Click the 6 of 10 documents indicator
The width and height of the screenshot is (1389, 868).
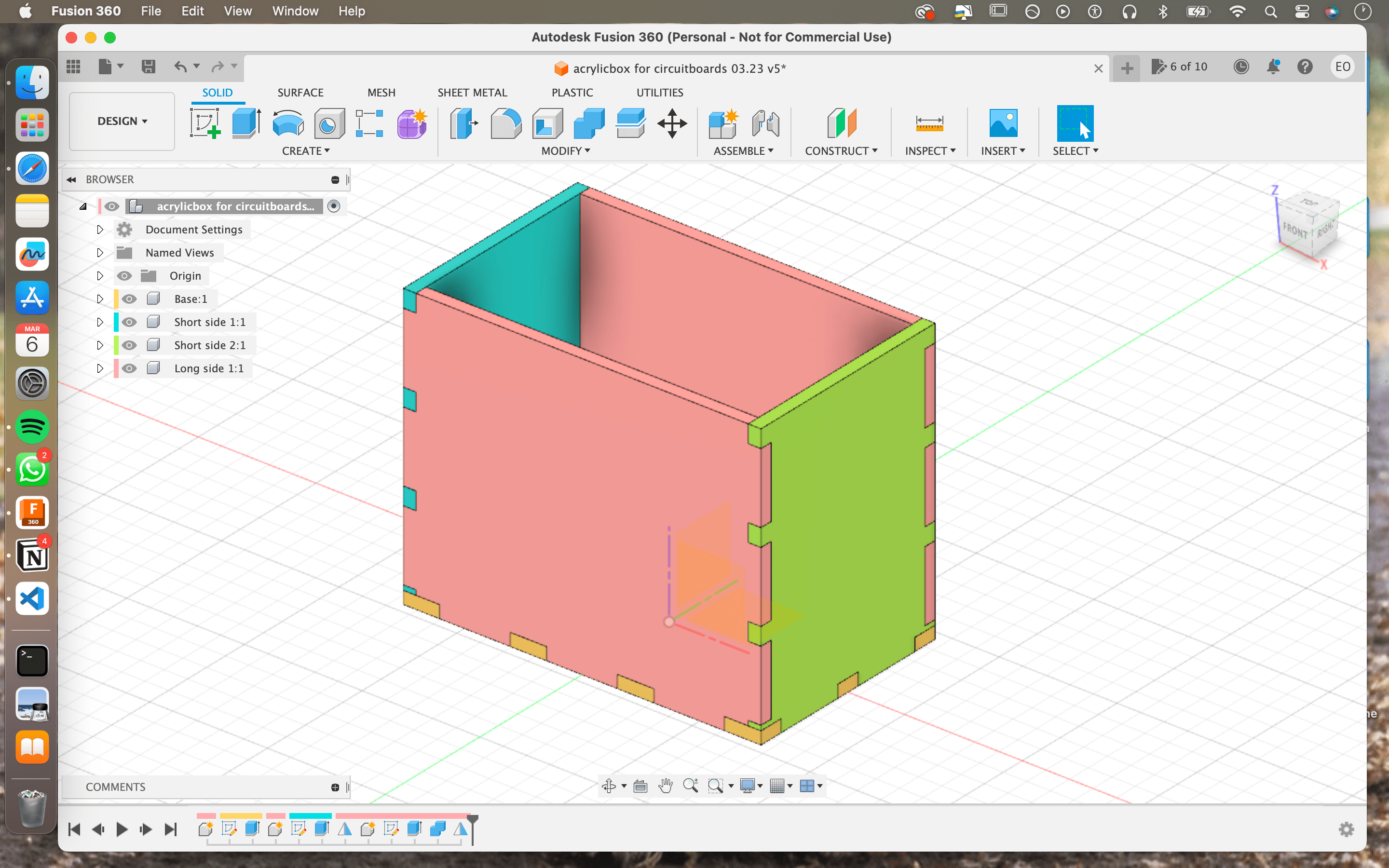(x=1180, y=67)
